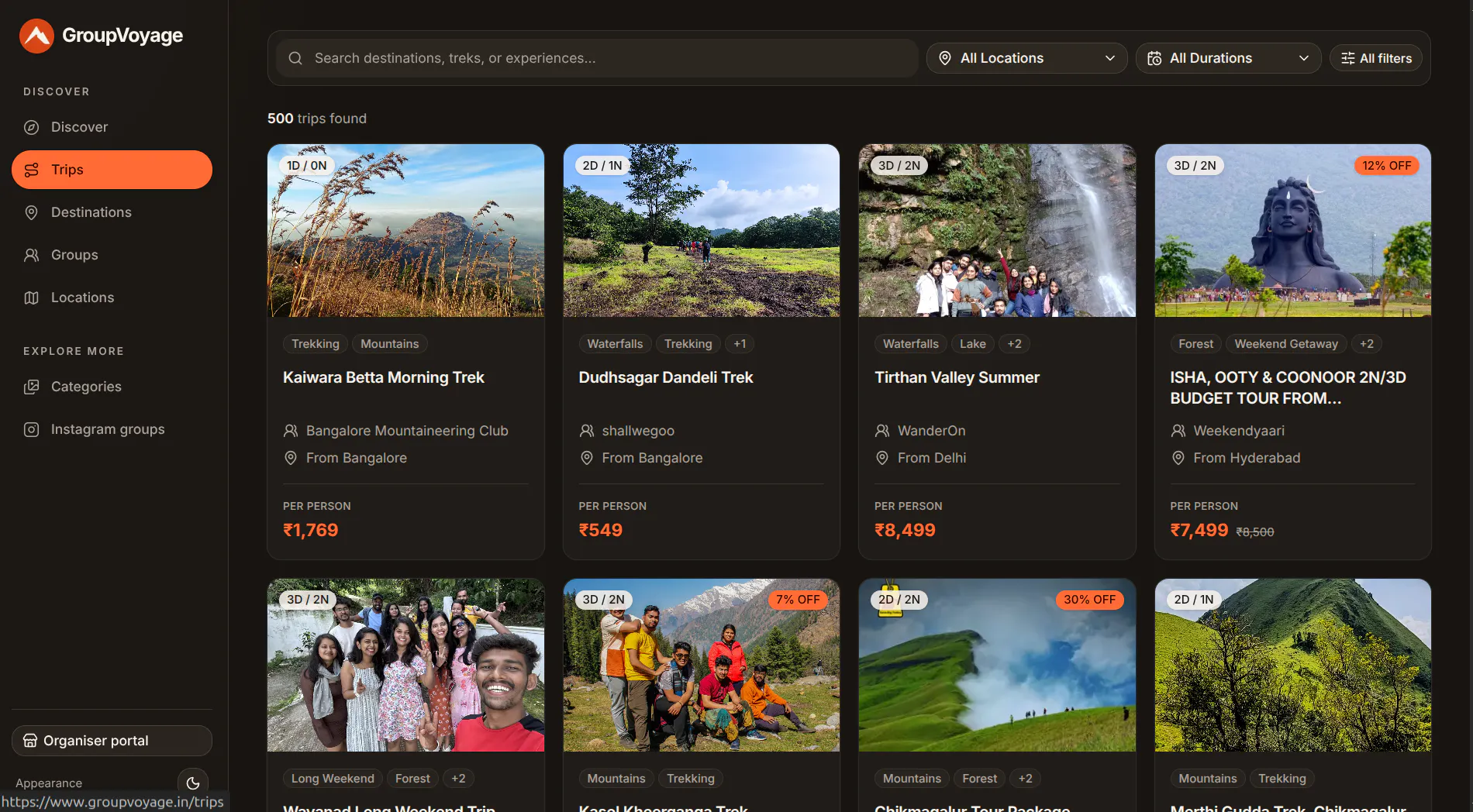Click the 30% OFF discount badge
This screenshot has height=812, width=1473.
pyautogui.click(x=1090, y=600)
